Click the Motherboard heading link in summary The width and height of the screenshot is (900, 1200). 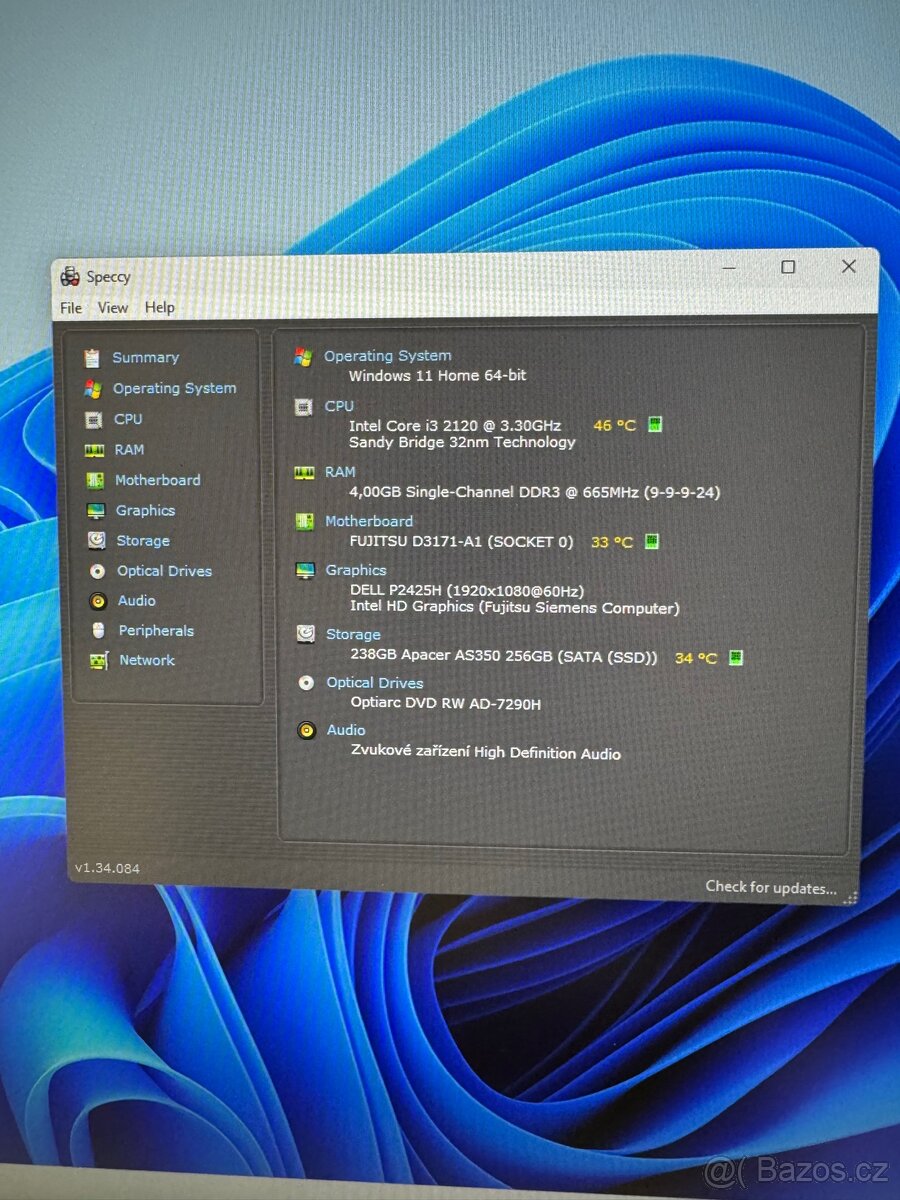(369, 522)
